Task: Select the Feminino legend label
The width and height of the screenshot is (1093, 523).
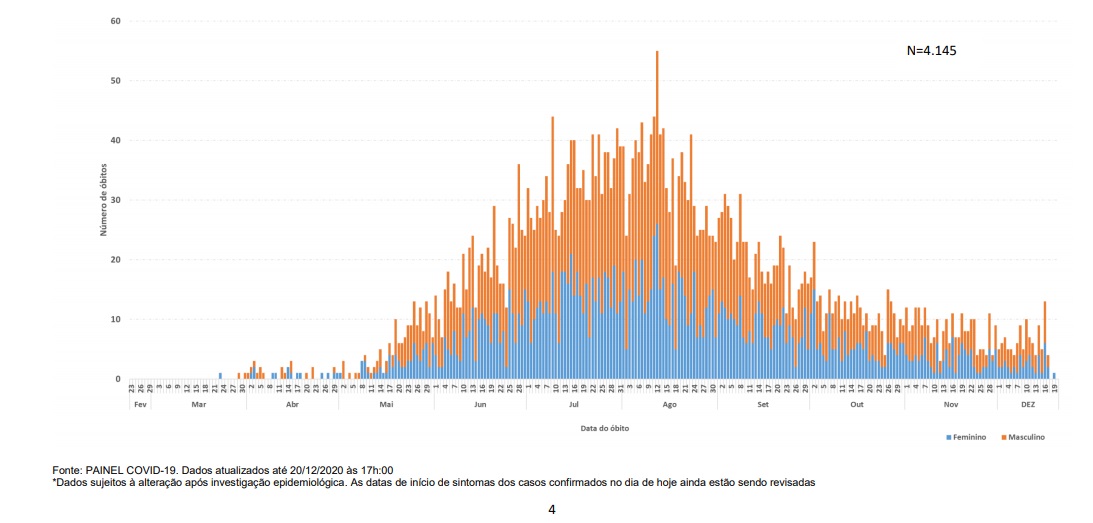Action: (x=970, y=437)
